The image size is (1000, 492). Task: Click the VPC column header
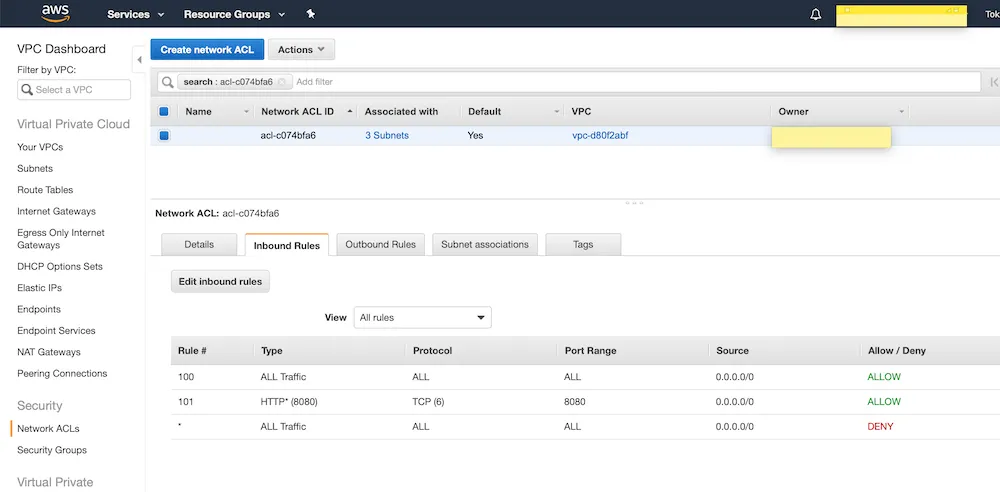pos(581,111)
